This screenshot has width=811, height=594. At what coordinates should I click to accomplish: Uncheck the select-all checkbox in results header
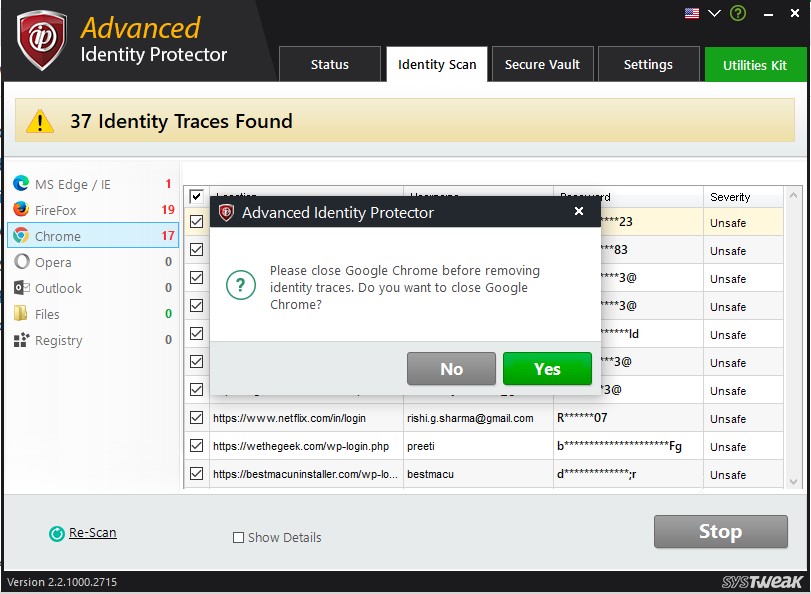[197, 196]
